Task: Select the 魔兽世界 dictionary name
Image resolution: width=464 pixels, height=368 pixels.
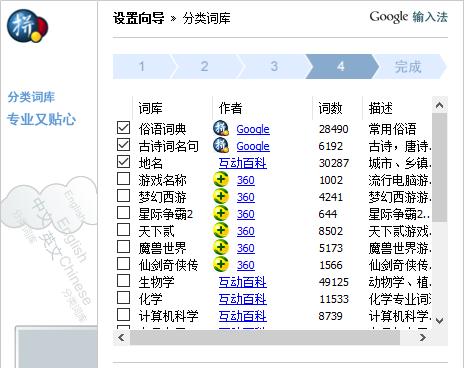Action: point(162,248)
